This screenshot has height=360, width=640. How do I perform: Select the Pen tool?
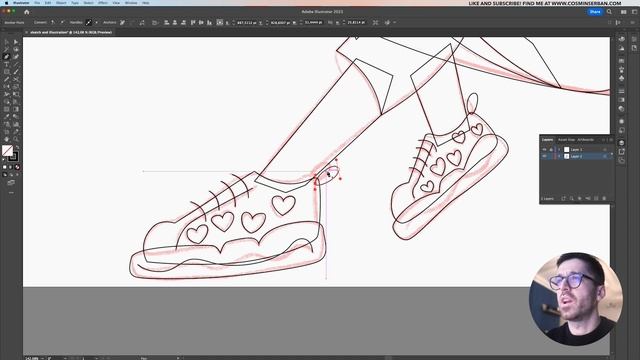point(6,57)
